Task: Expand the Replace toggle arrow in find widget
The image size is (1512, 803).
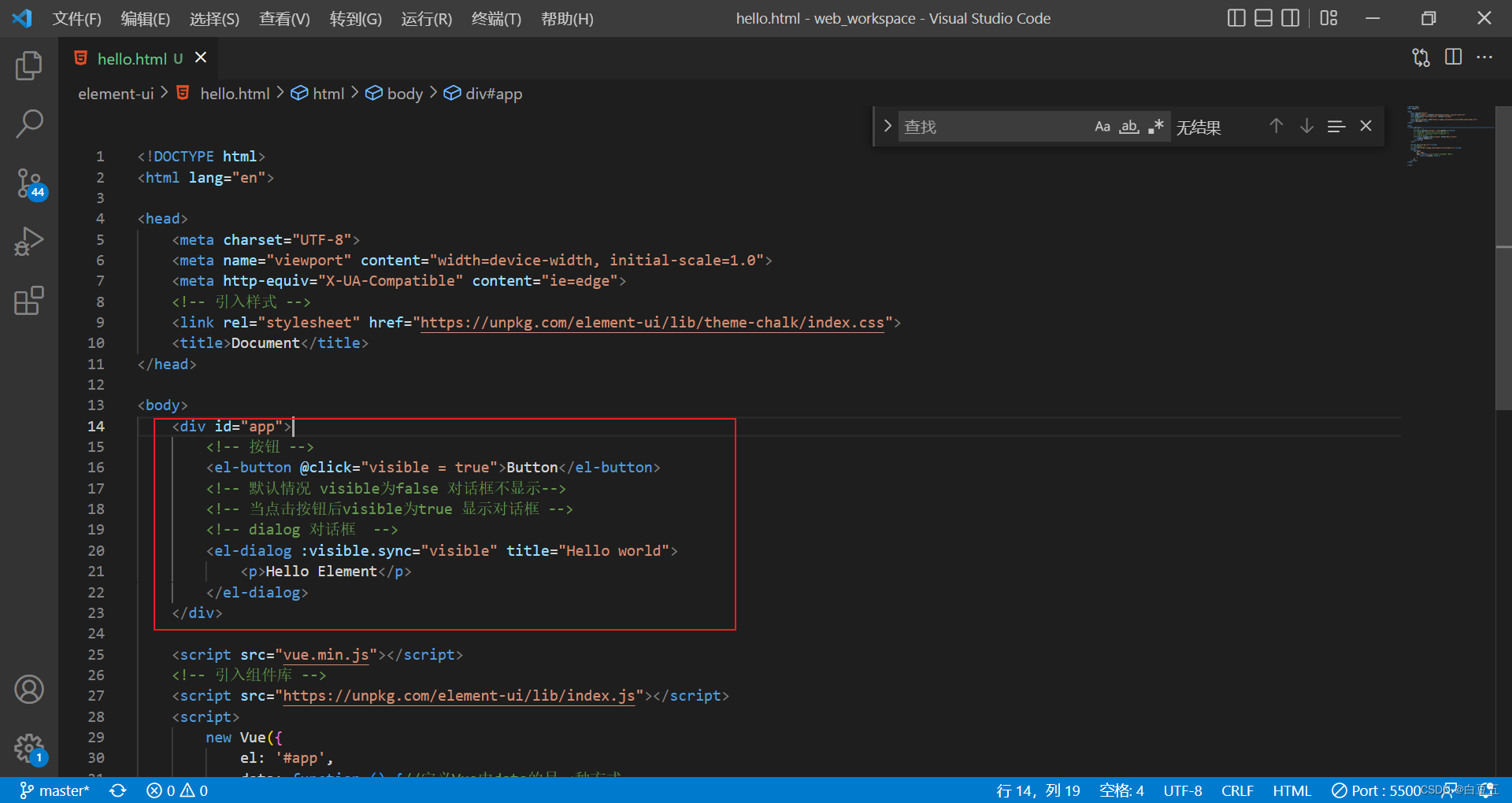Action: coord(888,126)
